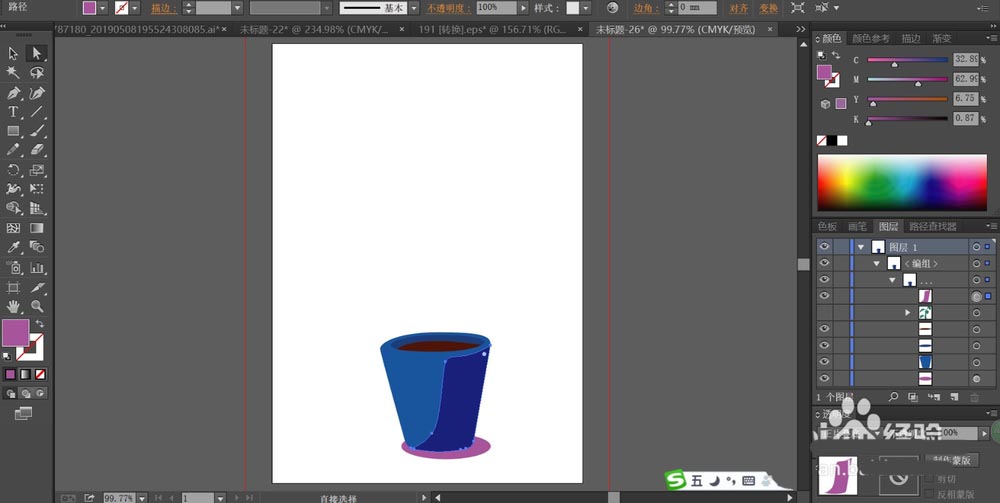This screenshot has height=503, width=1000.
Task: Select the Zoom tool
Action: coord(37,307)
